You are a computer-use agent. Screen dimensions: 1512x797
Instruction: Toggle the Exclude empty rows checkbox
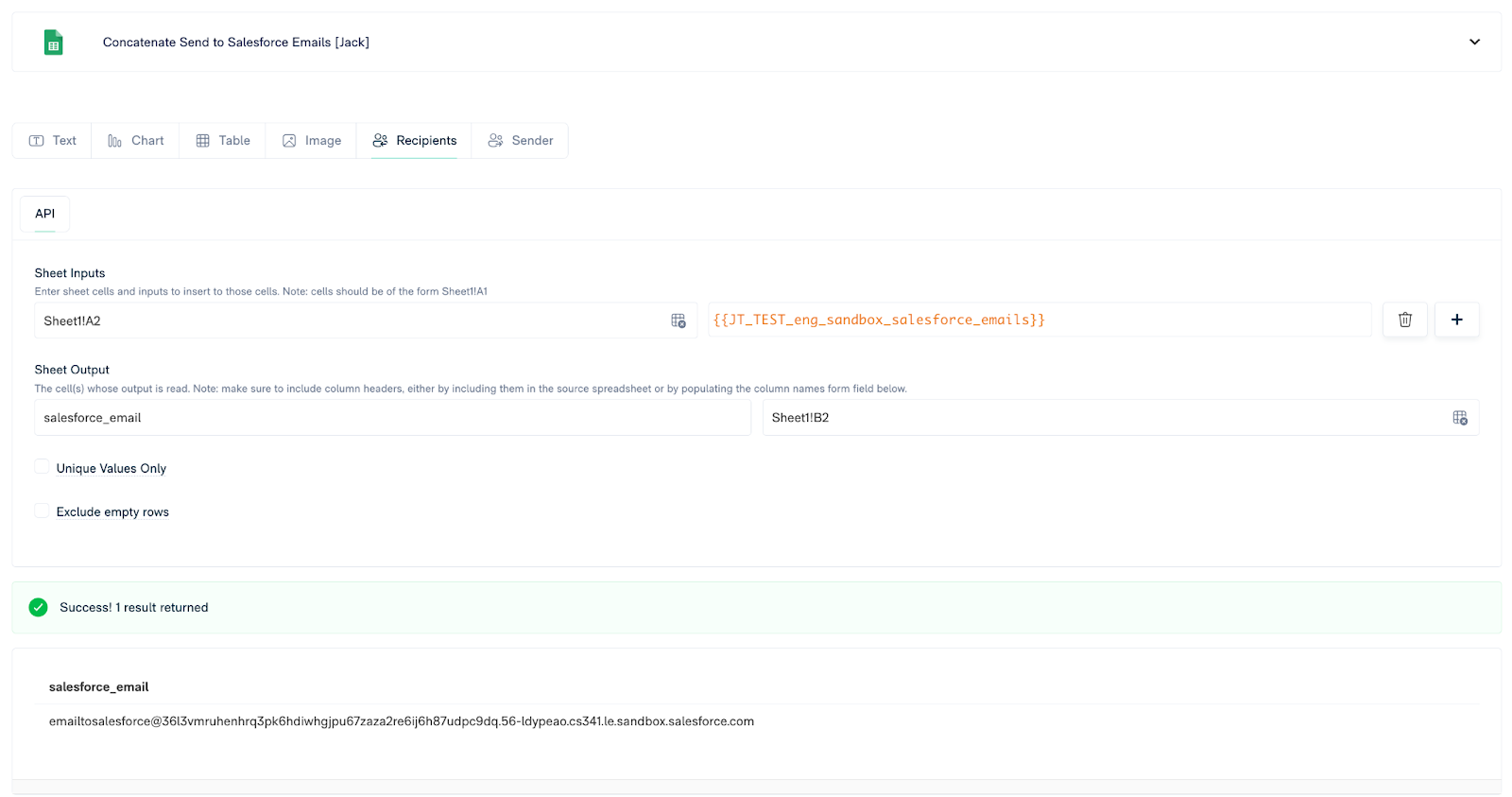(42, 511)
